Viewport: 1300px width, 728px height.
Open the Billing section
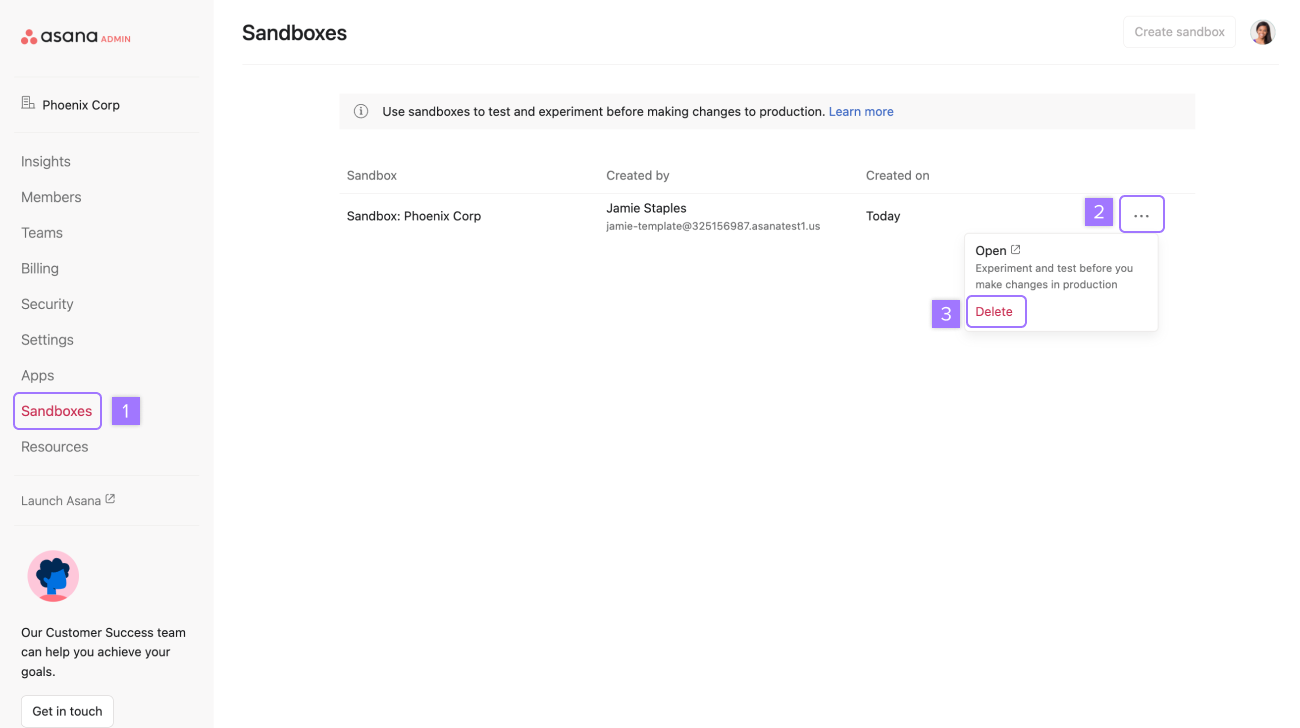point(40,269)
